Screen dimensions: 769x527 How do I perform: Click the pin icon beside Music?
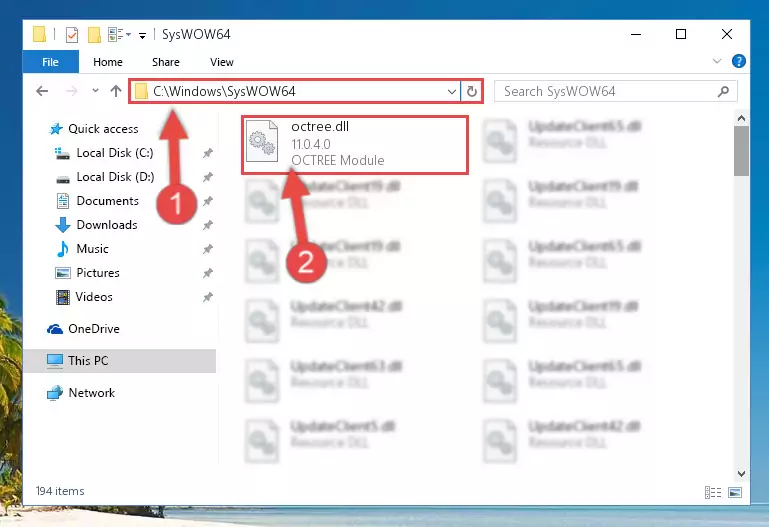pos(208,249)
